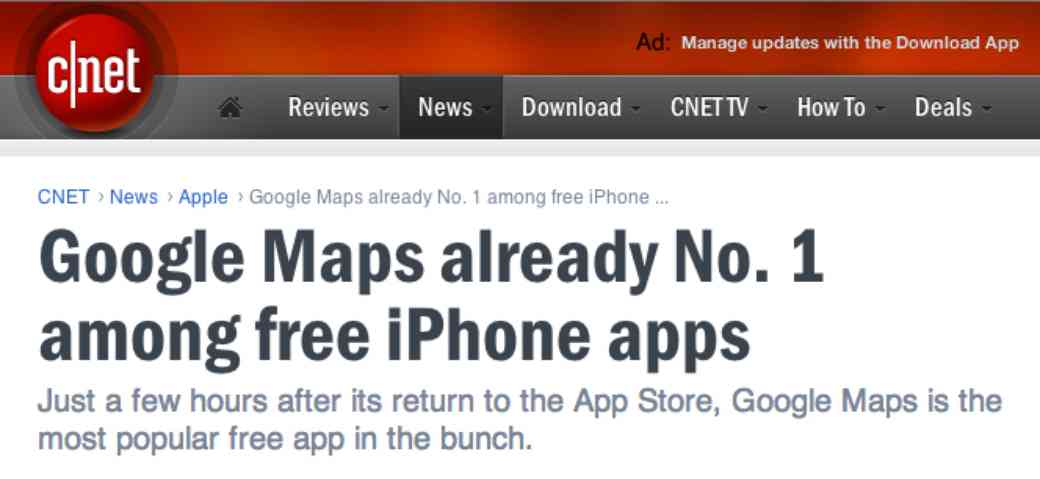Expand the dropdown arrow beside Deals

pos(987,109)
